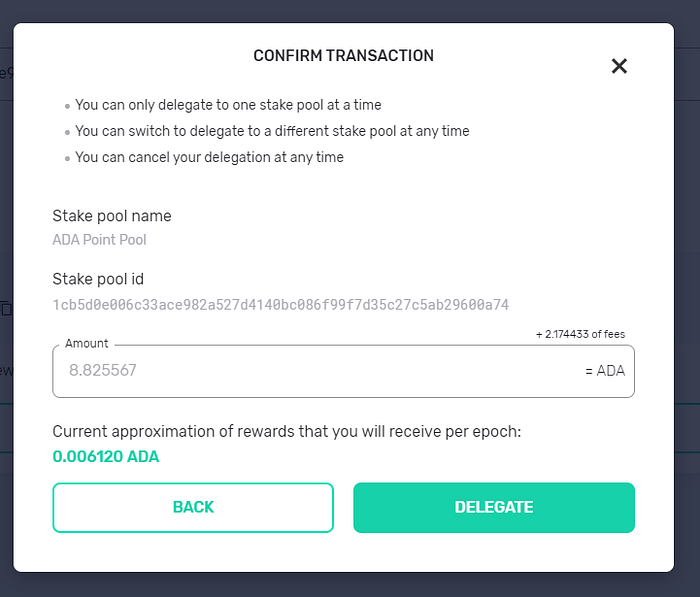Click the 'Amount' field label
The width and height of the screenshot is (700, 597).
click(87, 343)
